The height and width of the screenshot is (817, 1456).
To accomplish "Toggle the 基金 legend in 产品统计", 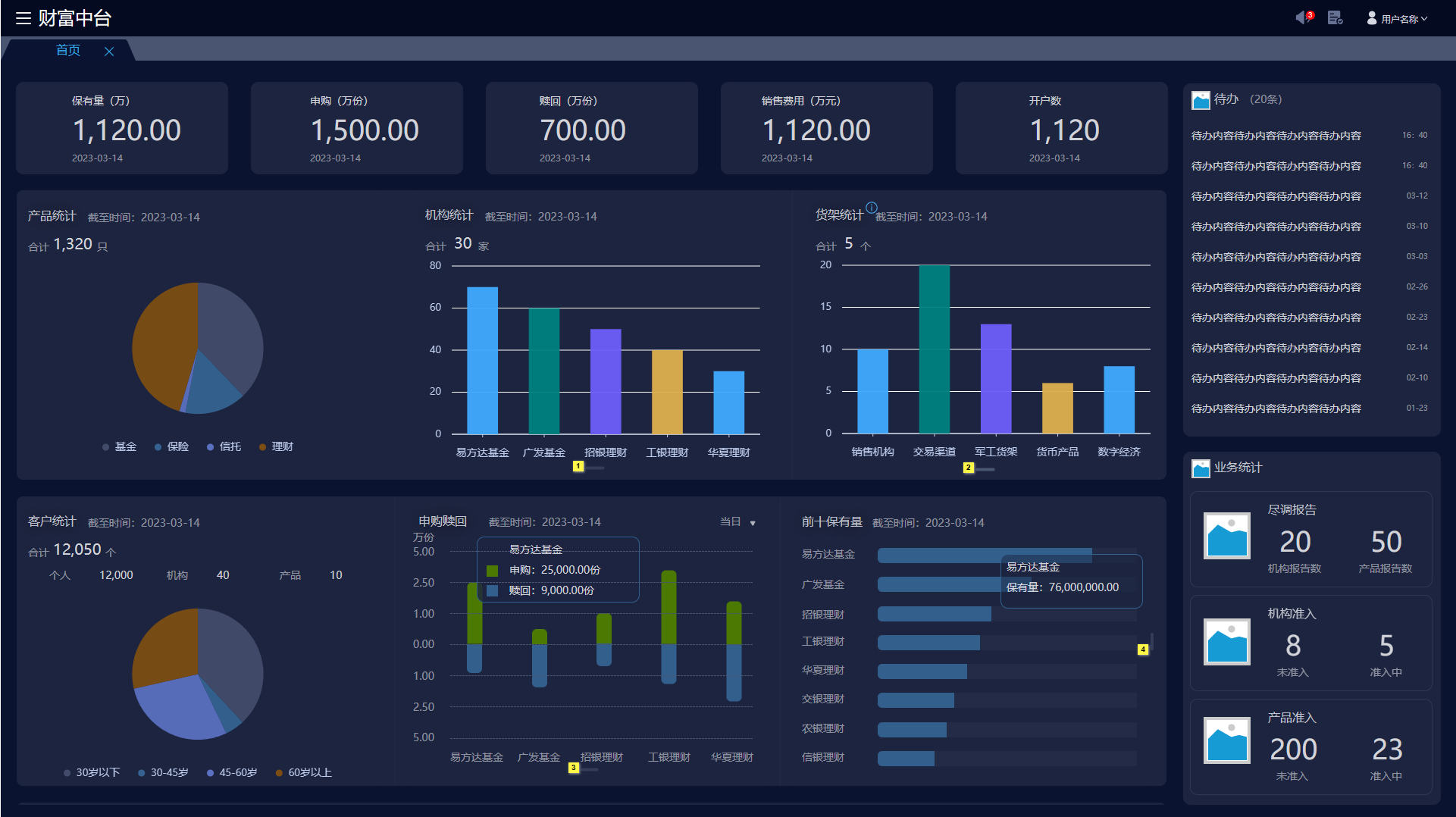I will [120, 447].
